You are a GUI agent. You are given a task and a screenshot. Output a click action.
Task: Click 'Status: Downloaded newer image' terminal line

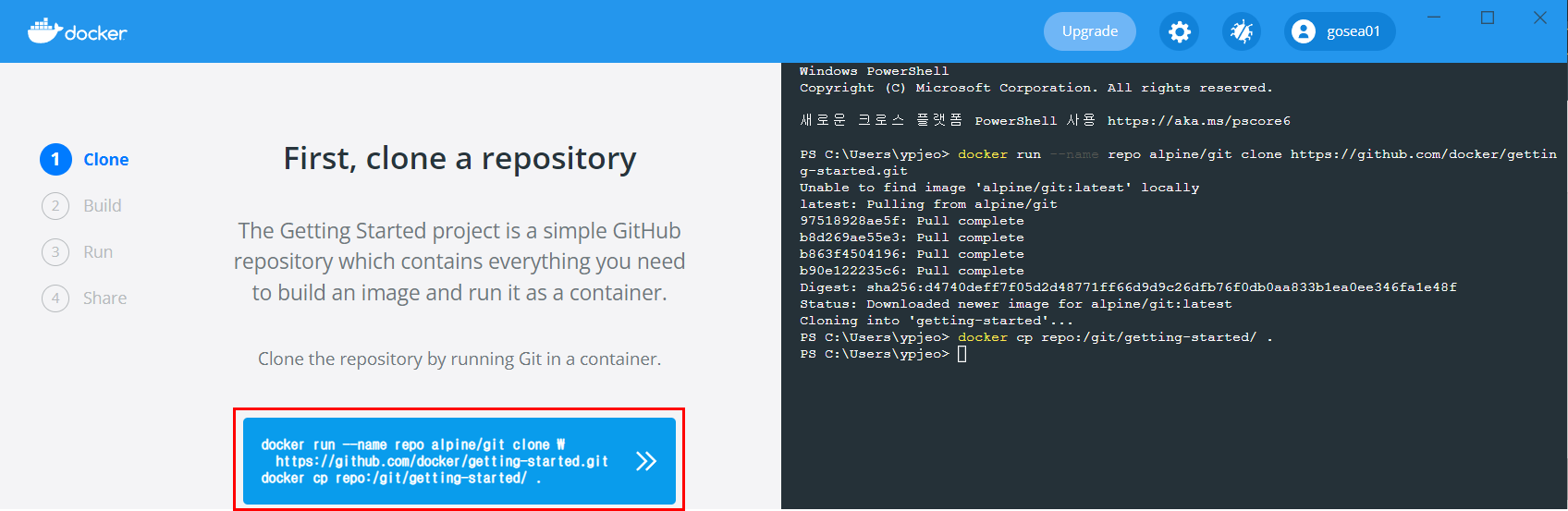[1016, 304]
